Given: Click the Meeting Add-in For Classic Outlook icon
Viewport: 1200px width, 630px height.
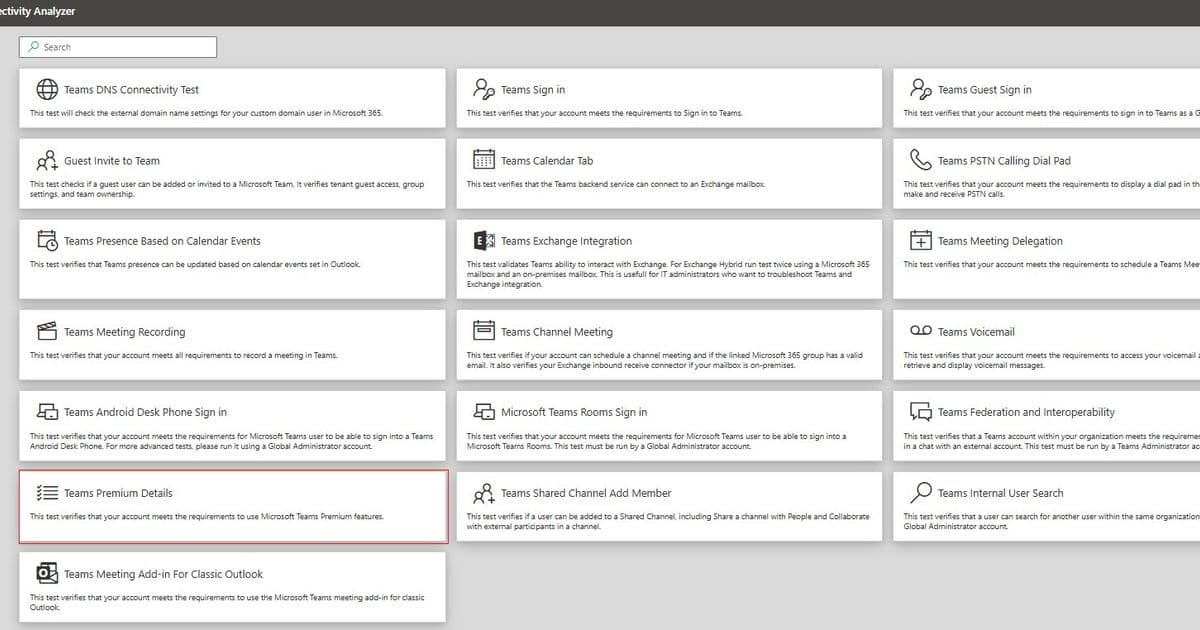Looking at the screenshot, I should 47,574.
